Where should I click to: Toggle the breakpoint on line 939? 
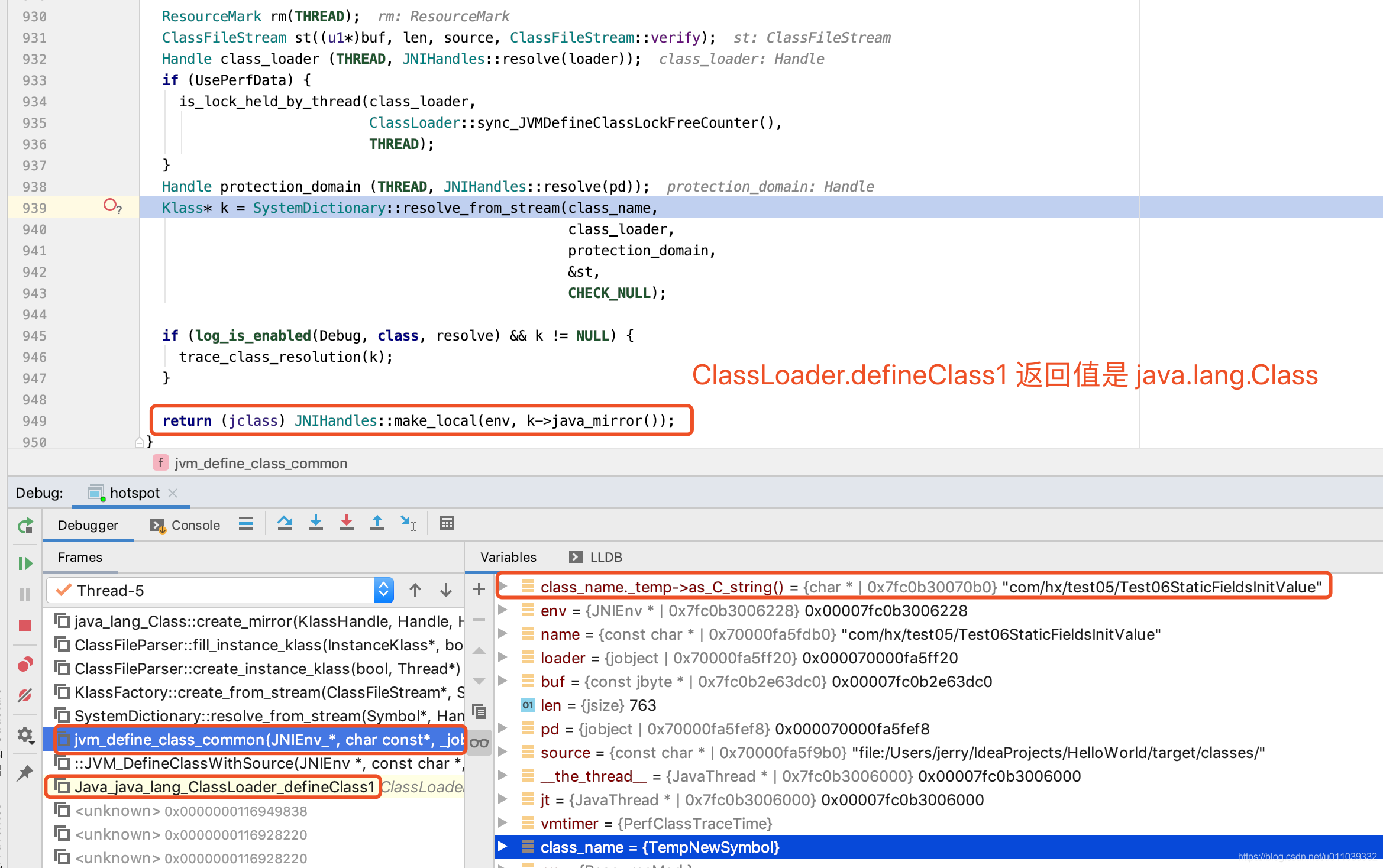[110, 206]
